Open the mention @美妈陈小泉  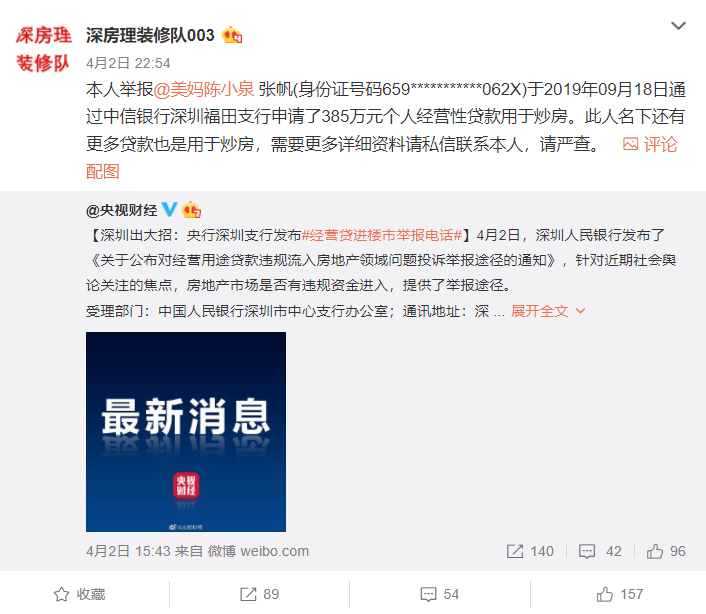[204, 89]
